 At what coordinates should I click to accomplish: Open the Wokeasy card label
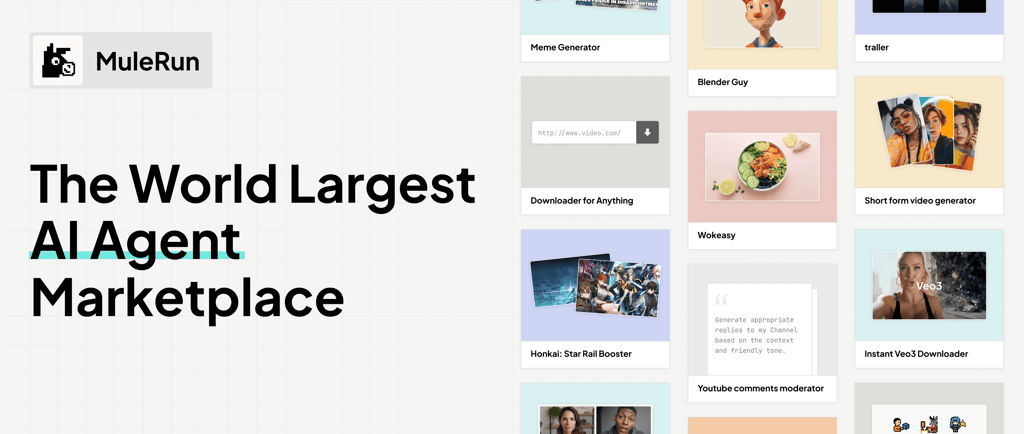coord(716,236)
